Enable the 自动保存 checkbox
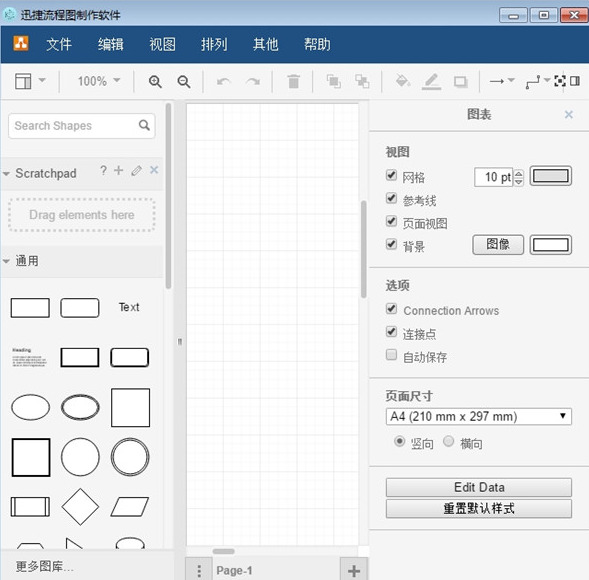The height and width of the screenshot is (580, 589). (x=391, y=355)
